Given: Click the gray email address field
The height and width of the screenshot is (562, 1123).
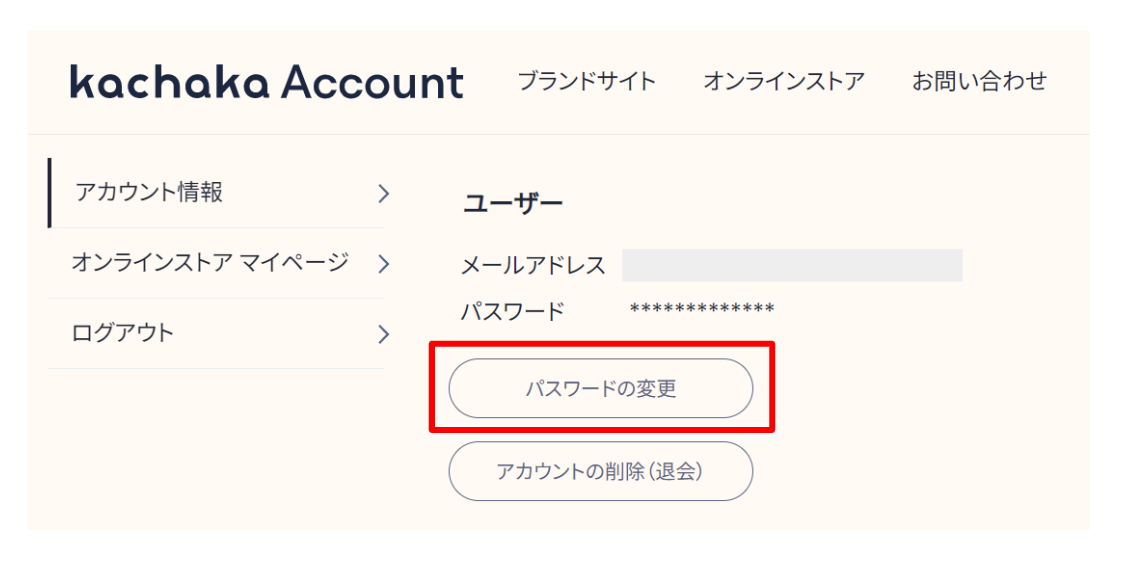Looking at the screenshot, I should tap(791, 265).
